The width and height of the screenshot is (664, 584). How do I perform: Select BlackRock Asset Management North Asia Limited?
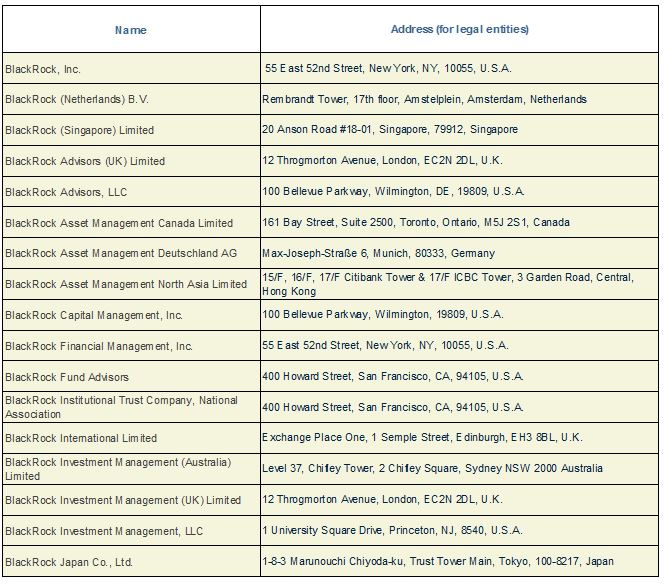[131, 284]
